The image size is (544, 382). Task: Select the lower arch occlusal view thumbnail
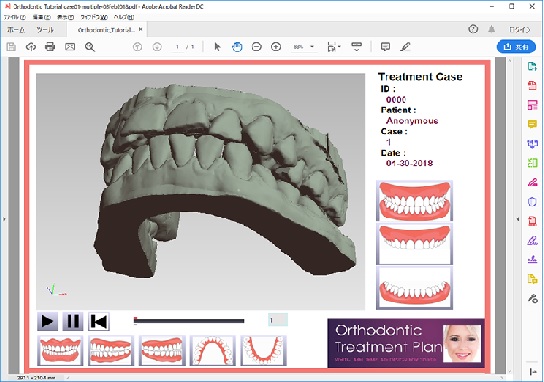263,351
